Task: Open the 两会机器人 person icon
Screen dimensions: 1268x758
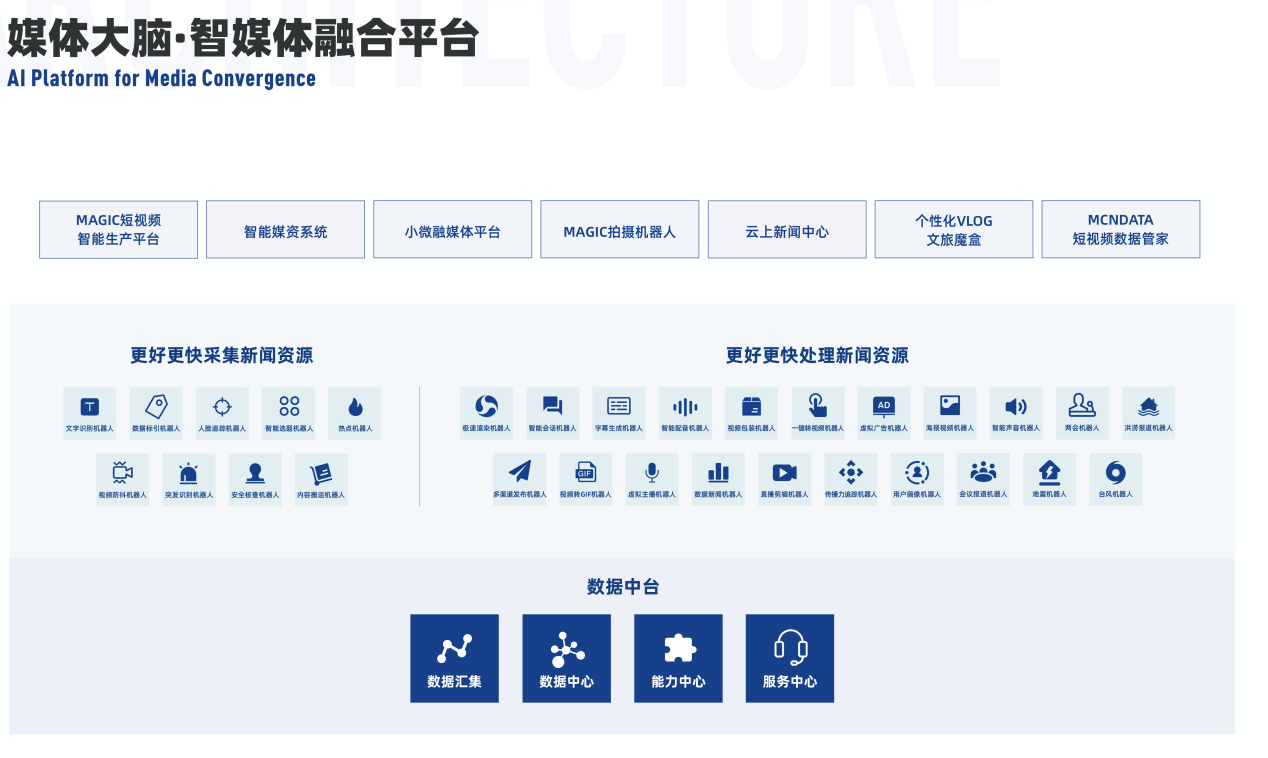Action: click(x=1082, y=406)
